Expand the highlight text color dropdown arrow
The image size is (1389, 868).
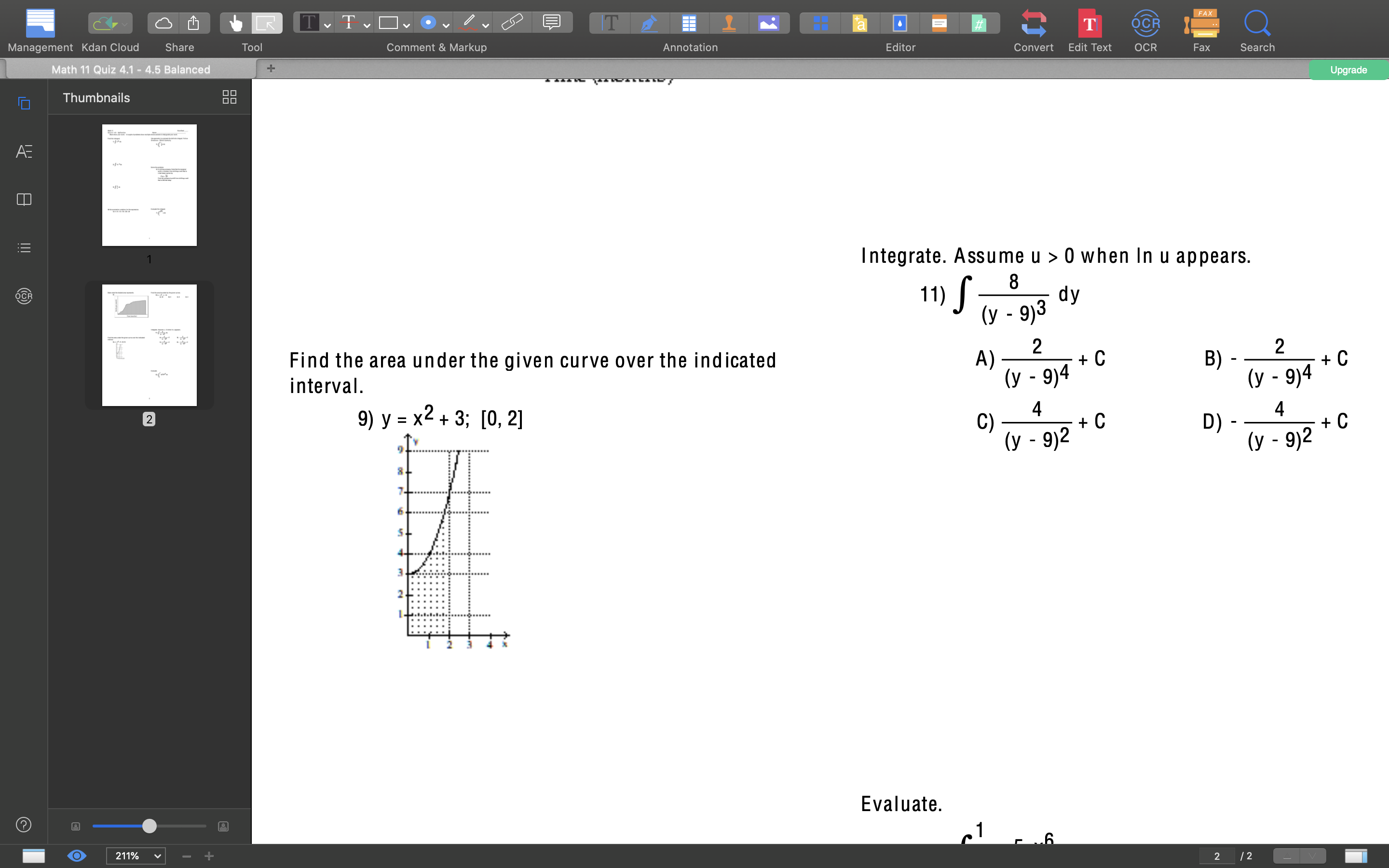[327, 25]
